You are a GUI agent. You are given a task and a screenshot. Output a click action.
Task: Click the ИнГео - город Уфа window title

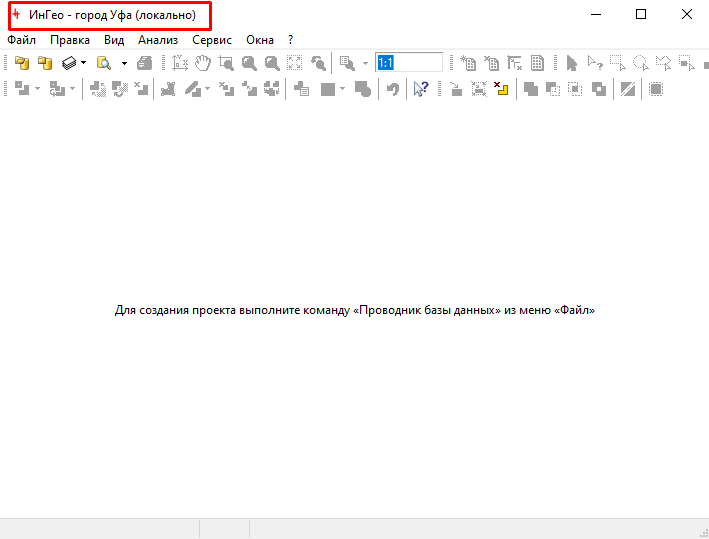(112, 15)
